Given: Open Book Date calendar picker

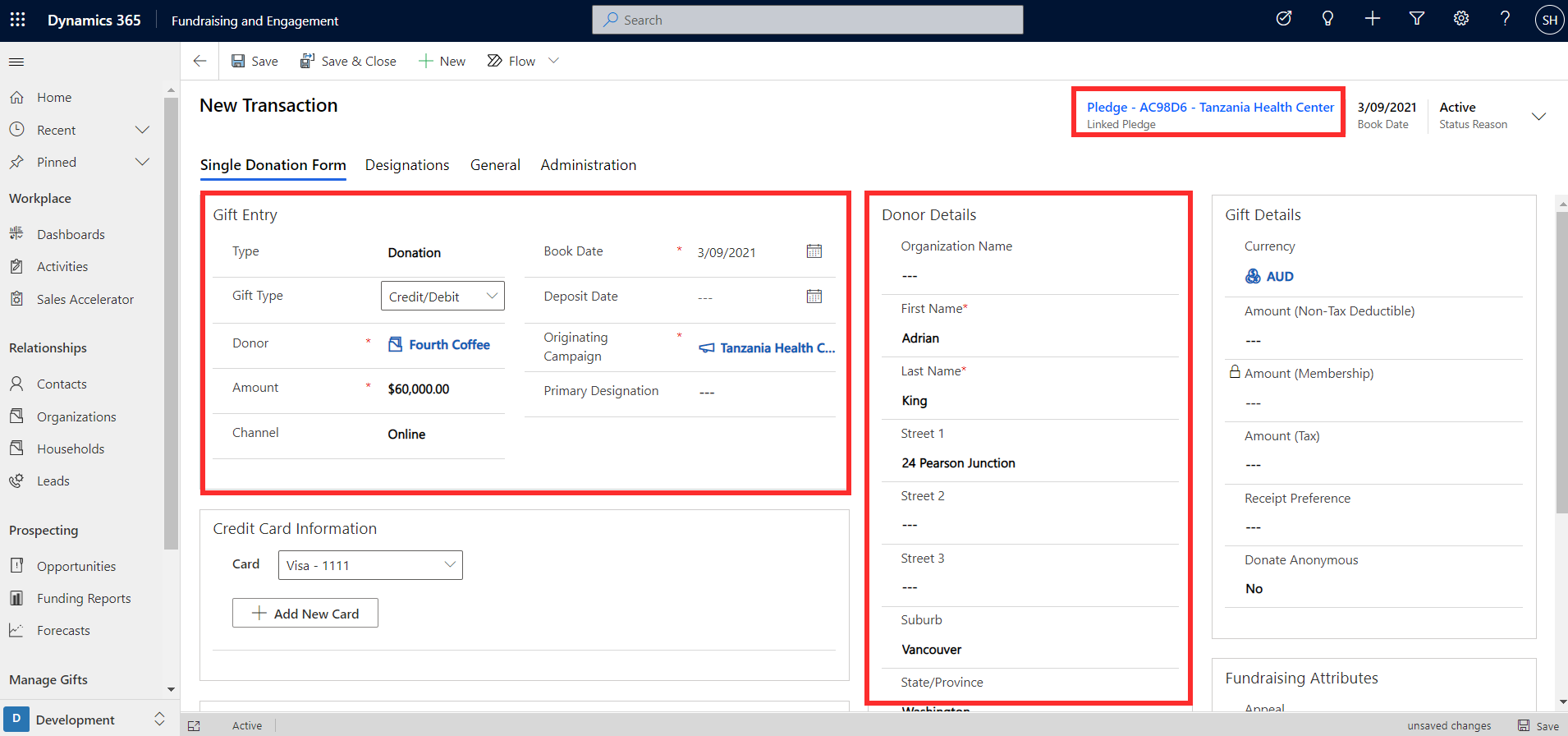Looking at the screenshot, I should (x=814, y=251).
